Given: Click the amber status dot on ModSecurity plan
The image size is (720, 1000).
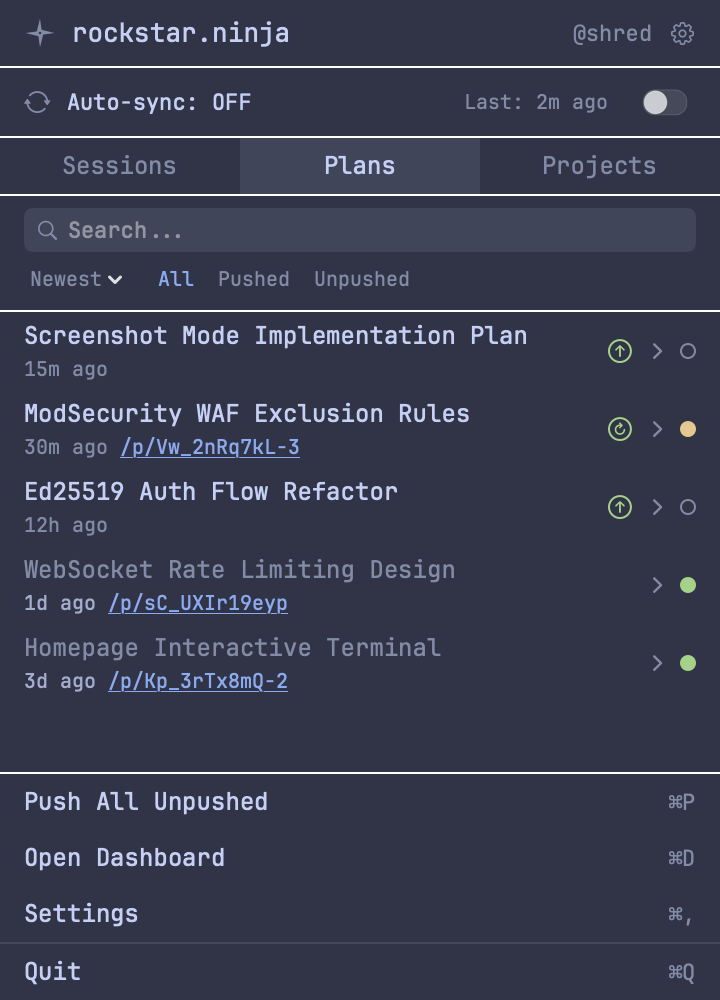Looking at the screenshot, I should point(688,429).
